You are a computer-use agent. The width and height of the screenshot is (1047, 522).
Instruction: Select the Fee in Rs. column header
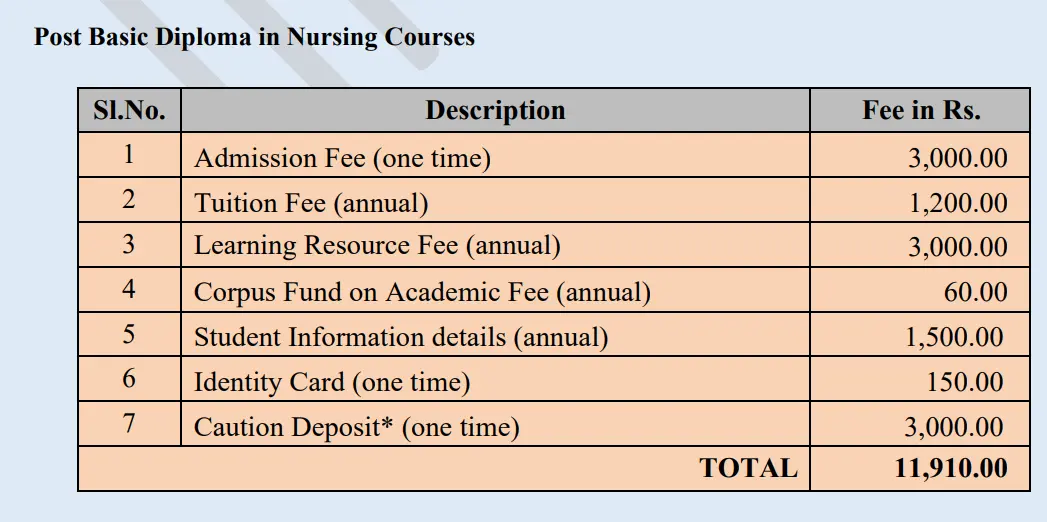(x=920, y=111)
